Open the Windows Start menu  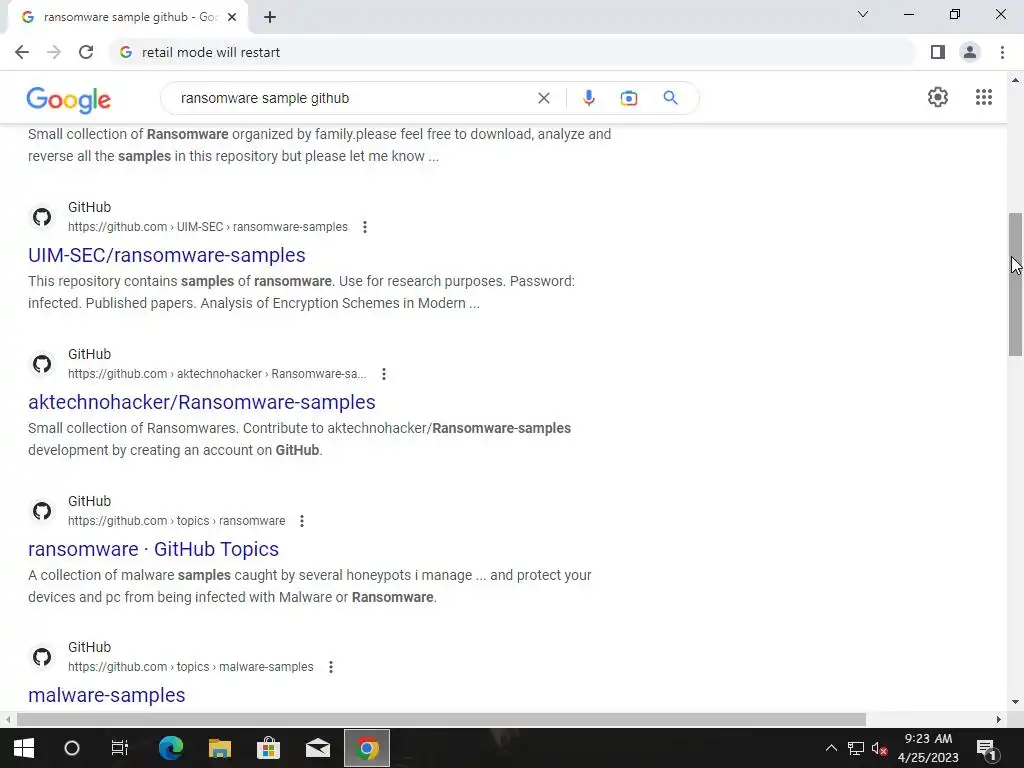pyautogui.click(x=24, y=748)
